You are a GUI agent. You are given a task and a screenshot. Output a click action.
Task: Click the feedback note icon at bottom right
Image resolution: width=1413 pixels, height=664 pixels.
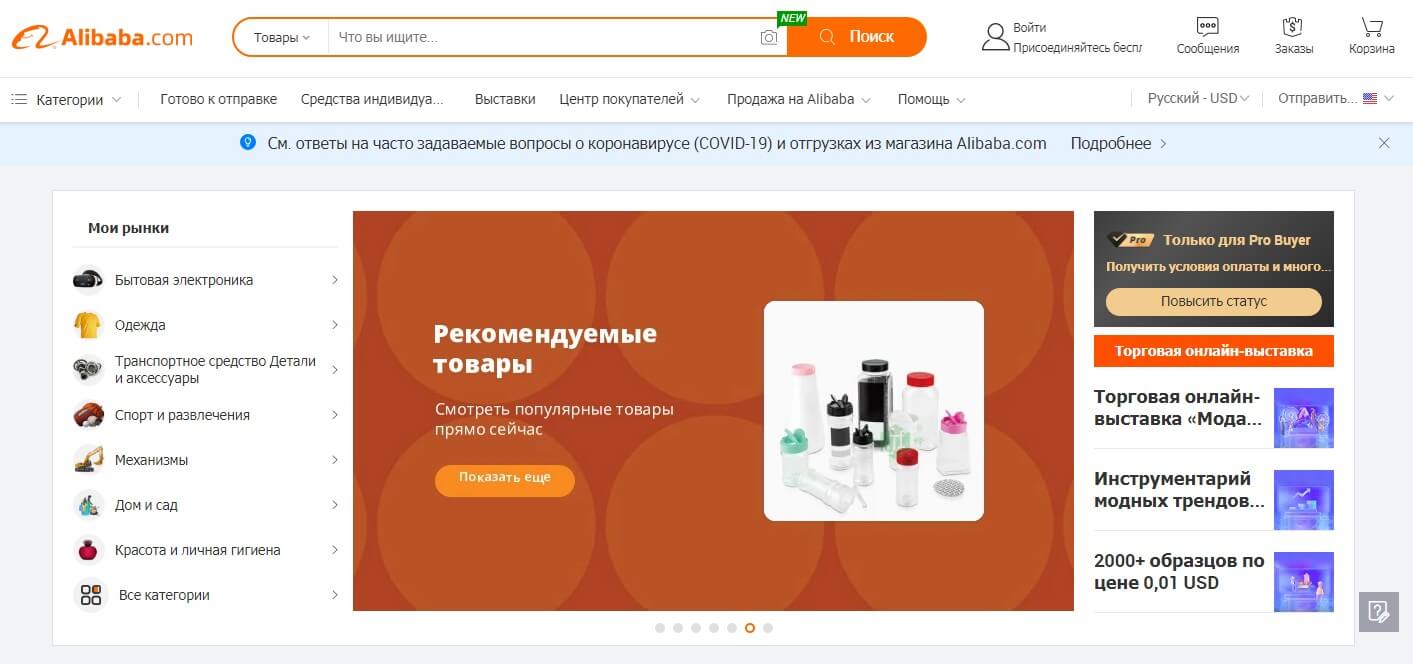(x=1378, y=611)
